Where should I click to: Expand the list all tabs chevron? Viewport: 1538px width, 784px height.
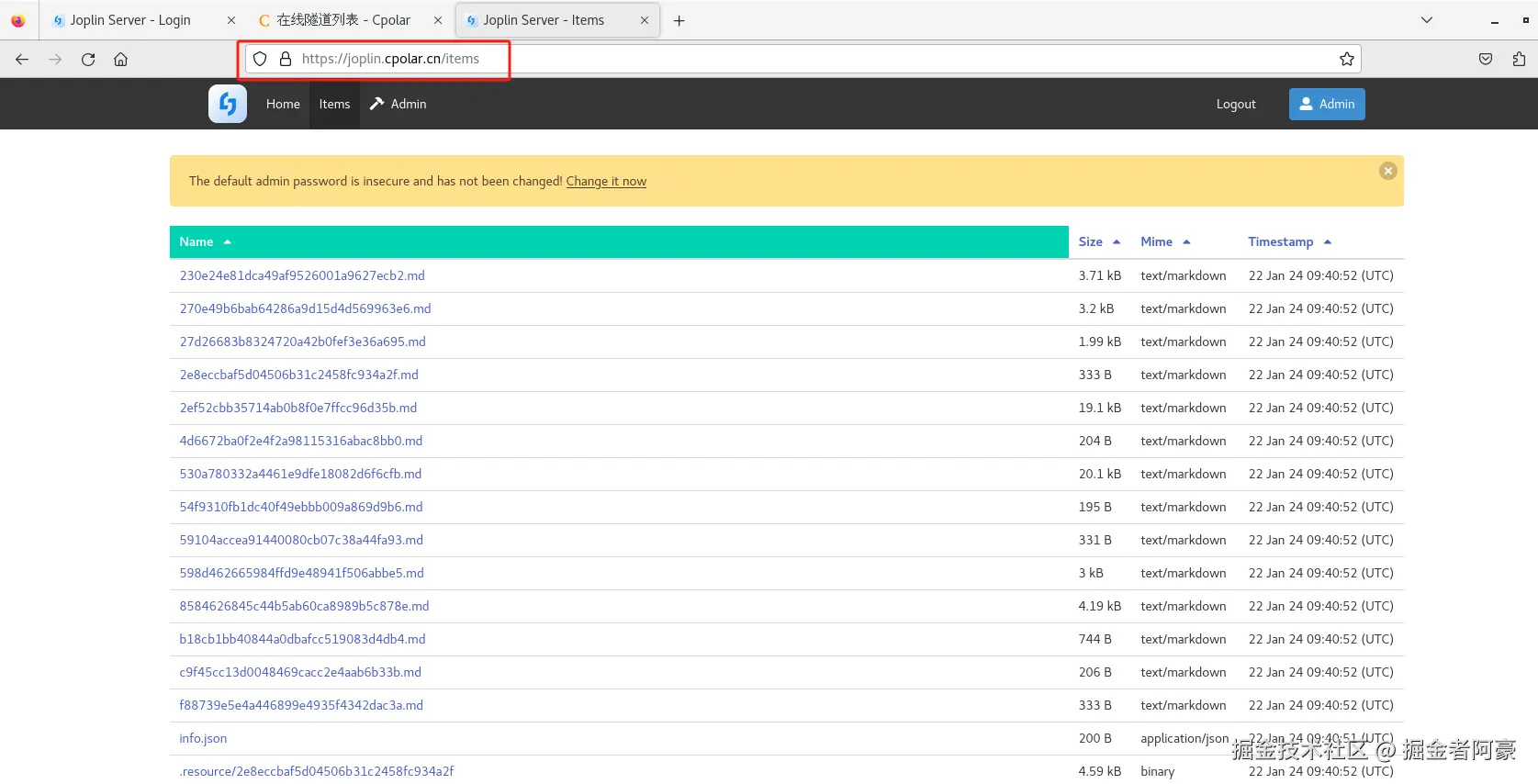[1426, 20]
